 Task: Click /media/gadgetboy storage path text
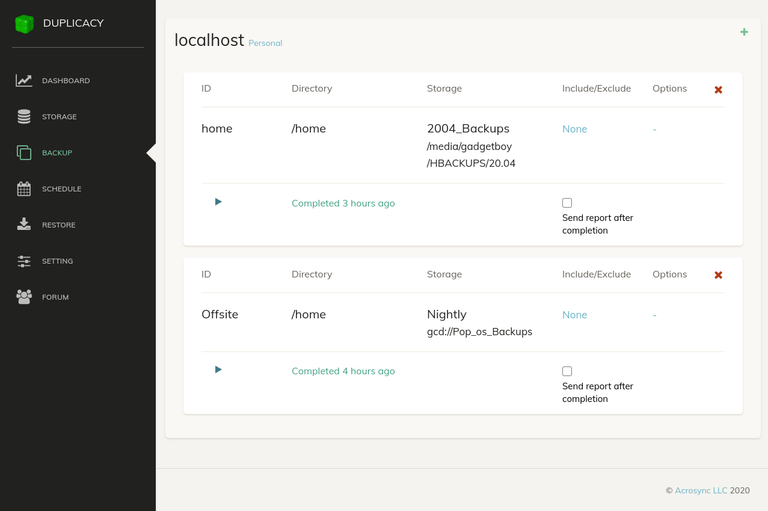click(x=469, y=146)
